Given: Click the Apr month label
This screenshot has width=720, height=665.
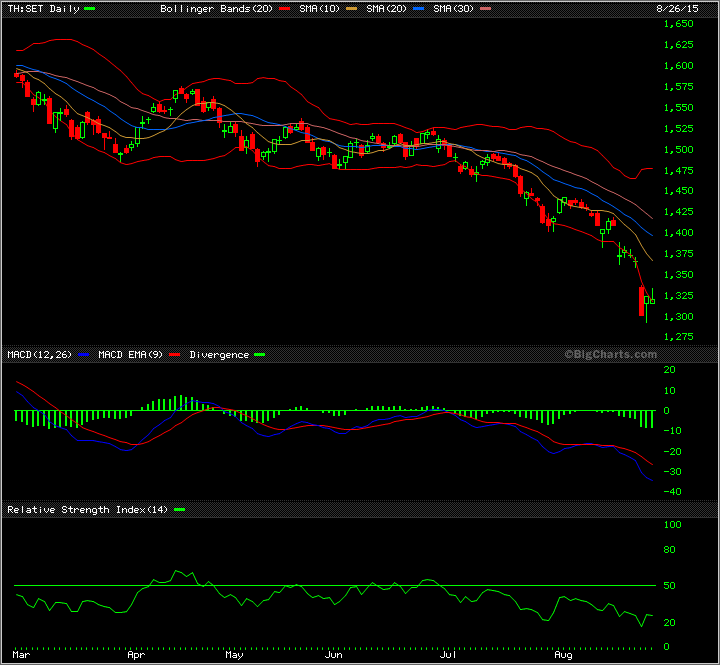Looking at the screenshot, I should pyautogui.click(x=136, y=655).
